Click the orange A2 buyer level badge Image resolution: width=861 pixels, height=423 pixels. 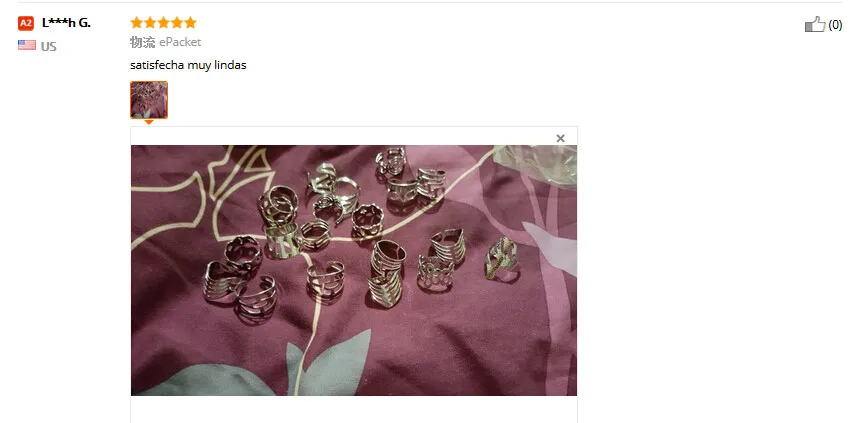pos(26,23)
